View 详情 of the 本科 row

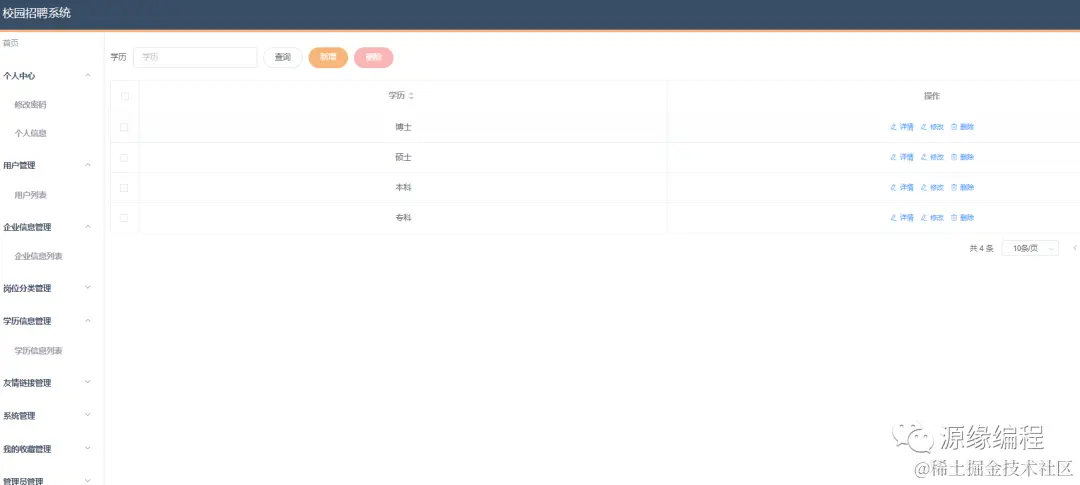pyautogui.click(x=902, y=187)
